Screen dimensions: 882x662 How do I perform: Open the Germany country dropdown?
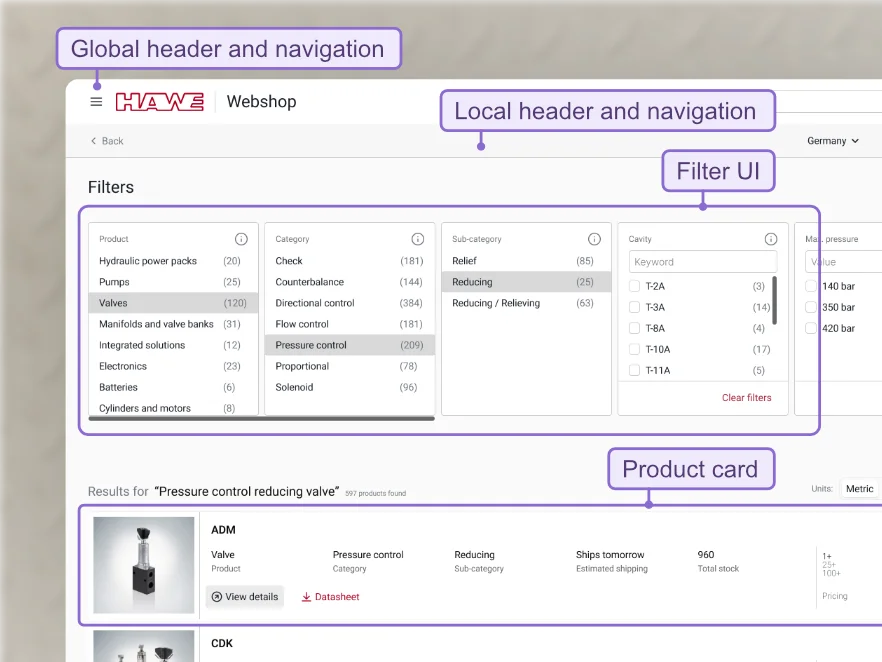point(832,141)
